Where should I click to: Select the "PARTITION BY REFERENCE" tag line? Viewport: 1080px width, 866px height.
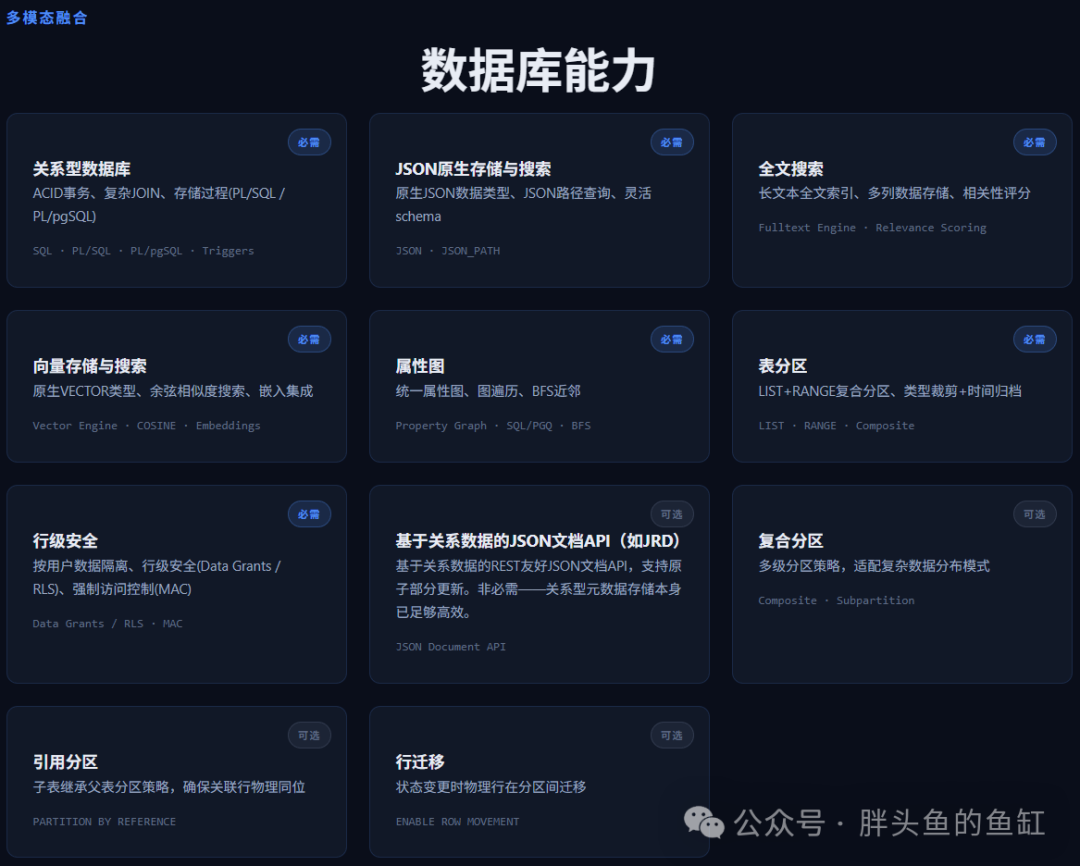coord(104,822)
